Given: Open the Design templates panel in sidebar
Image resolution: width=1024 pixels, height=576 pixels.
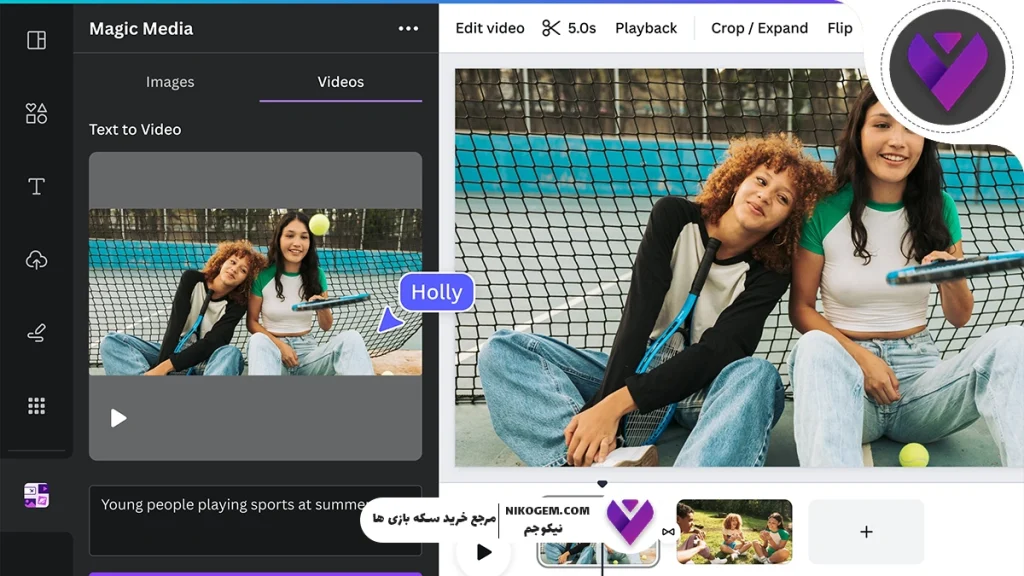Looking at the screenshot, I should 36,40.
